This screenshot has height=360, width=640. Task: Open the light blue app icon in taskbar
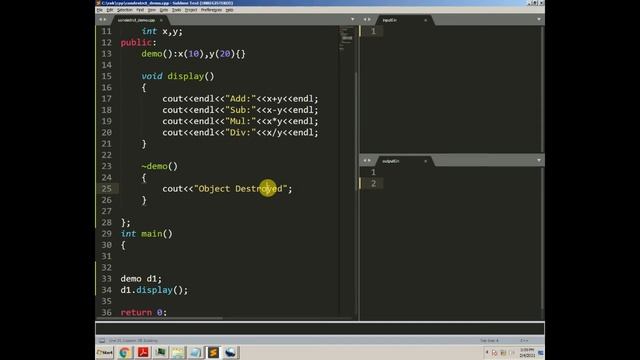tap(196, 353)
